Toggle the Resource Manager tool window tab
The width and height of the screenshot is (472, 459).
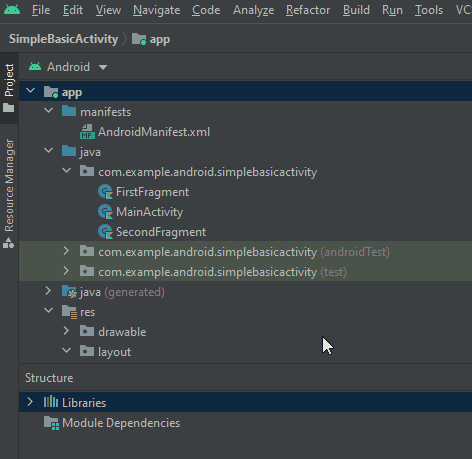[9, 185]
